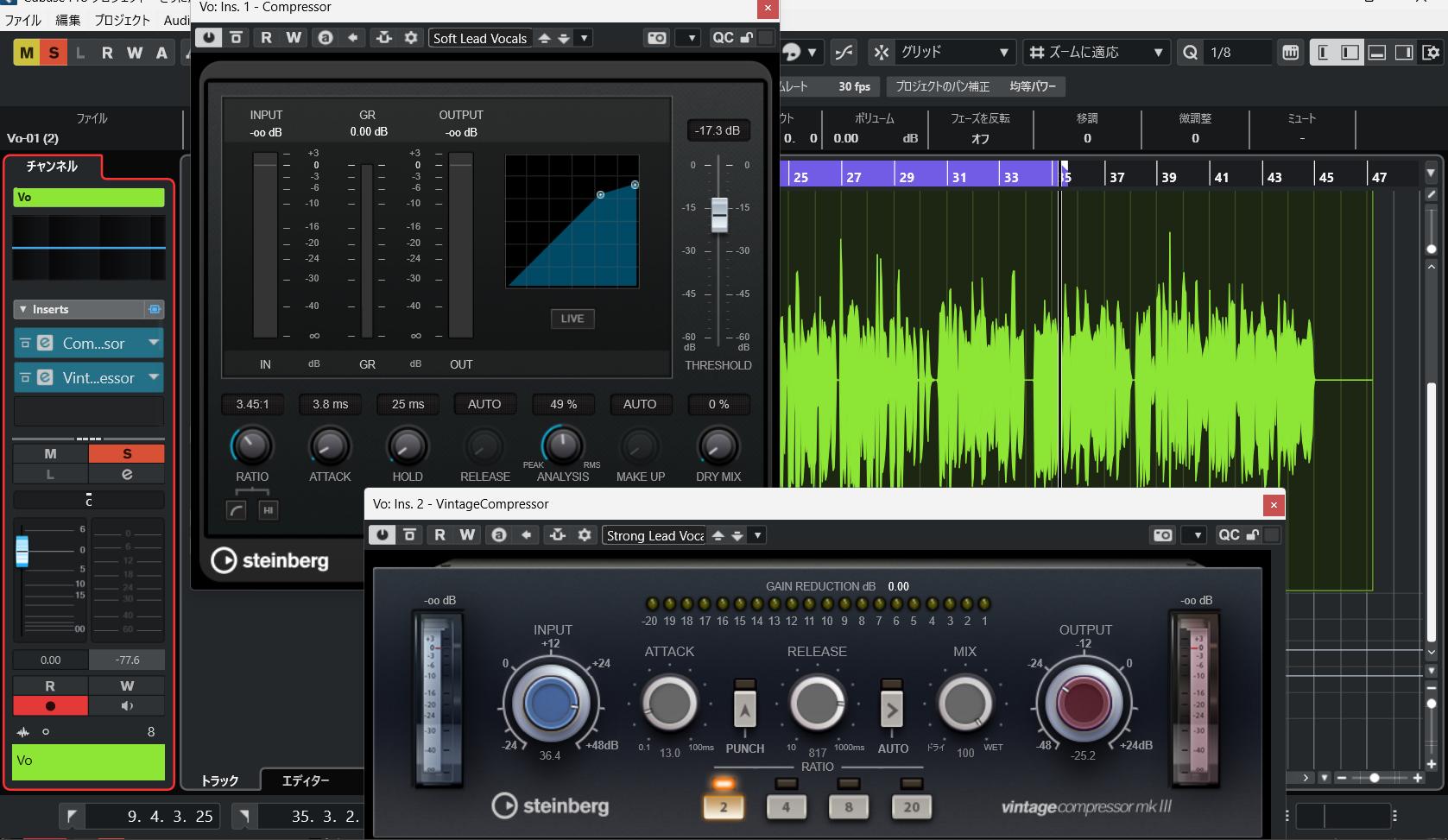Open ズームに適応 grid dropdown
This screenshot has width=1448, height=840.
1097,53
